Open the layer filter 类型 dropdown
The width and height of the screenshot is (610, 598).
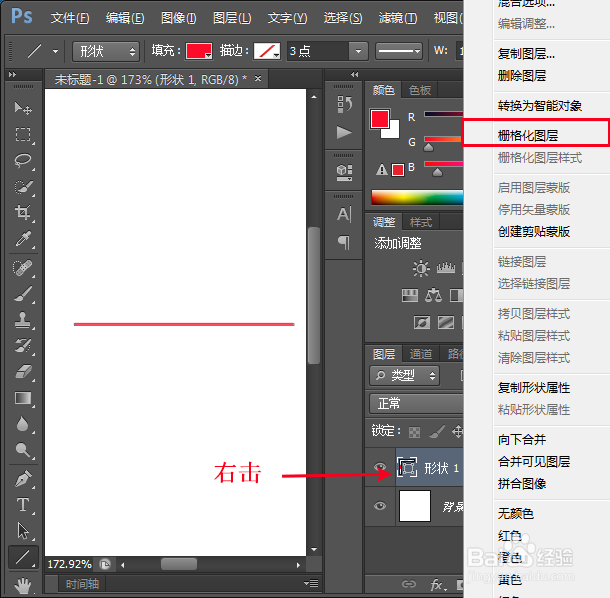pyautogui.click(x=405, y=375)
